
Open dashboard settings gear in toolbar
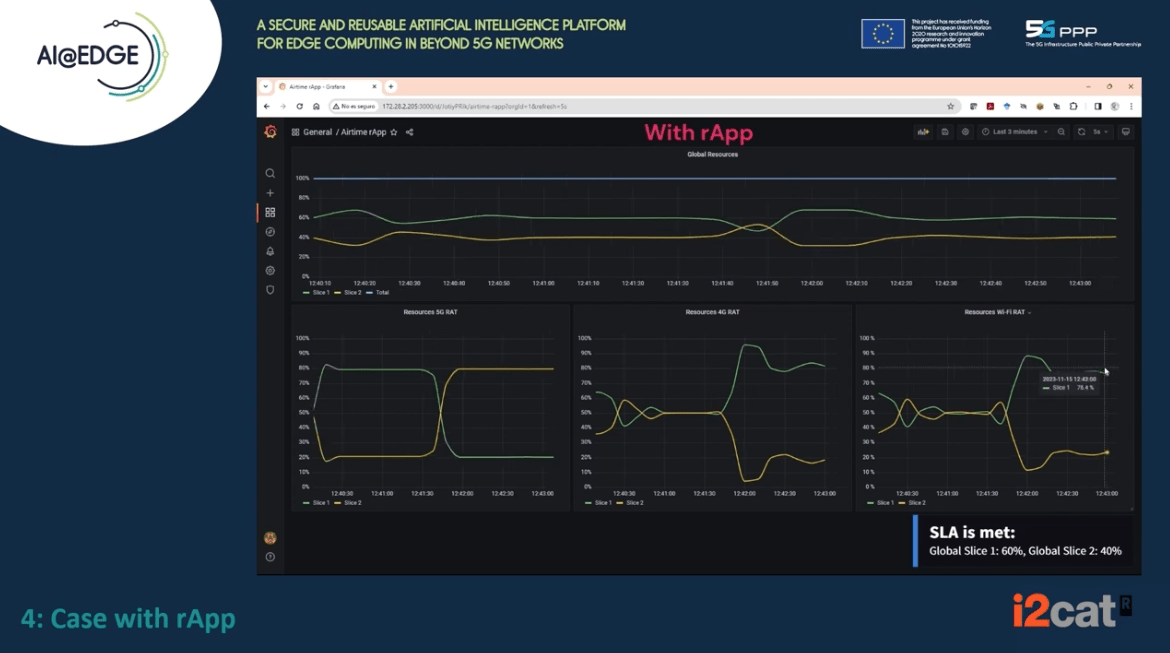(966, 132)
